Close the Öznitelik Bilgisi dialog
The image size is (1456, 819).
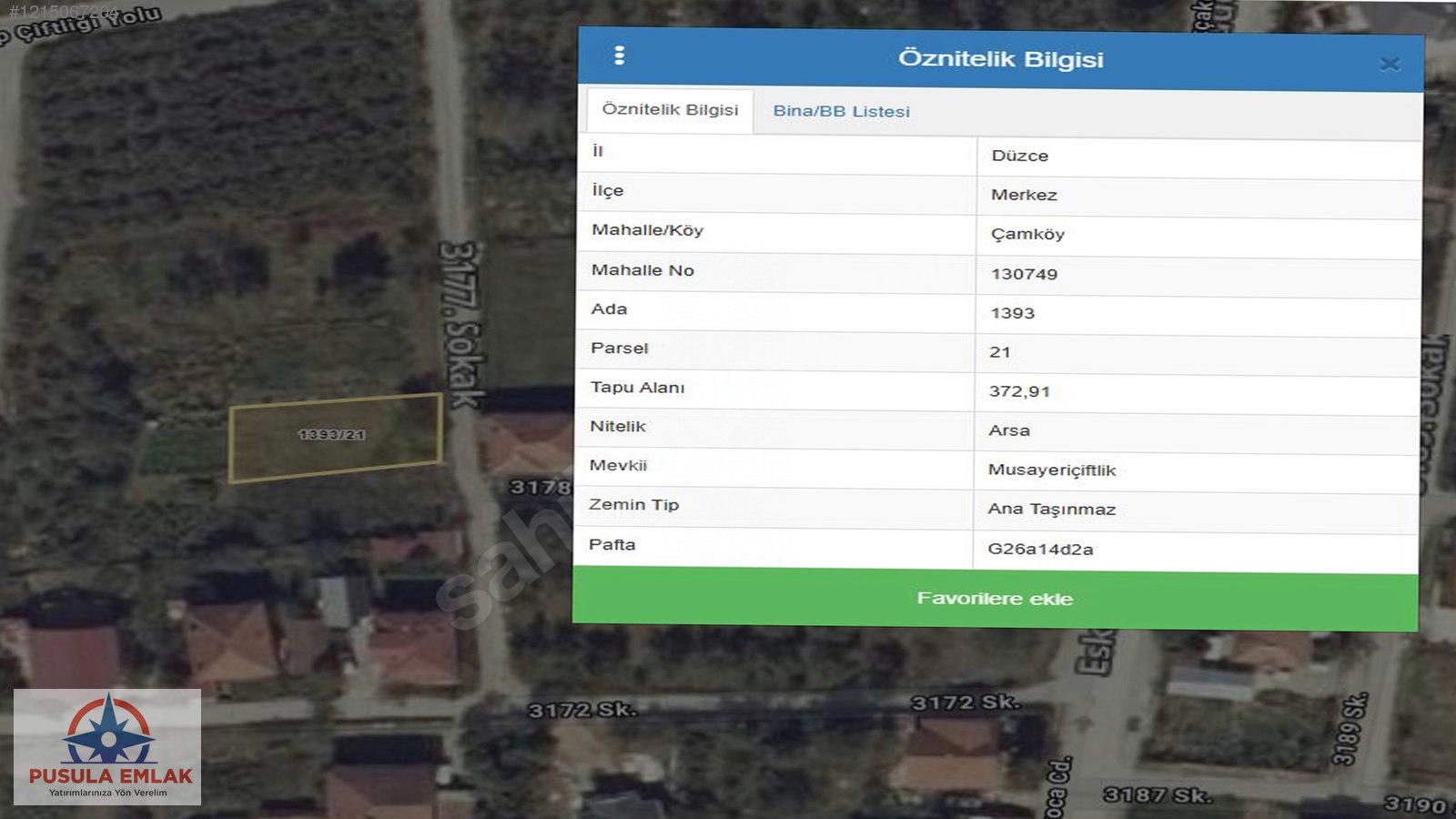(1389, 64)
